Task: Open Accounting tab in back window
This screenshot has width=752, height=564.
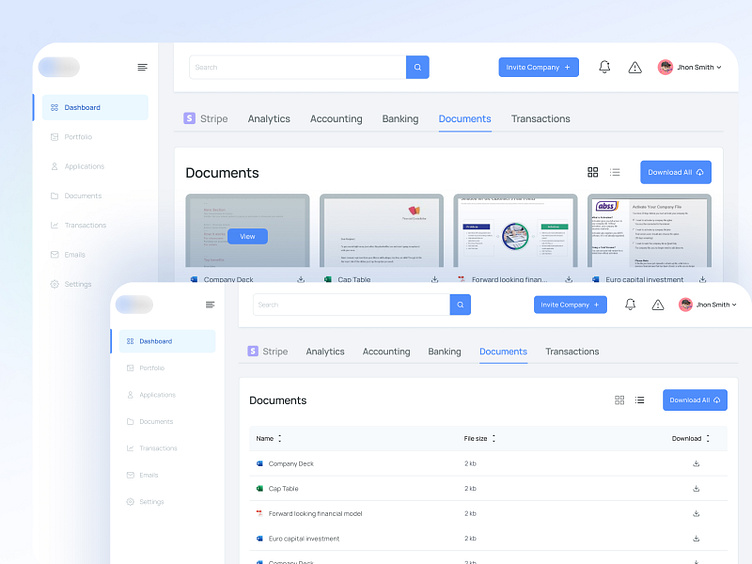Action: point(336,118)
